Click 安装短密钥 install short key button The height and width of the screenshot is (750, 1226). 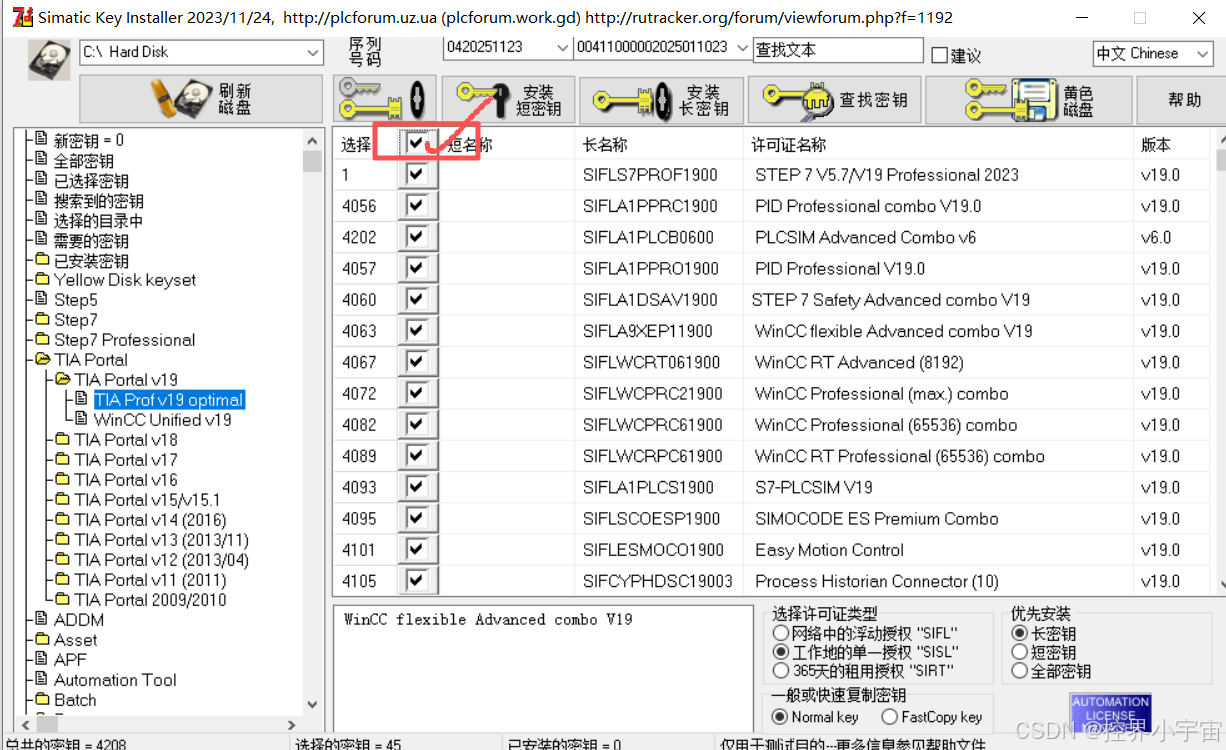[509, 99]
